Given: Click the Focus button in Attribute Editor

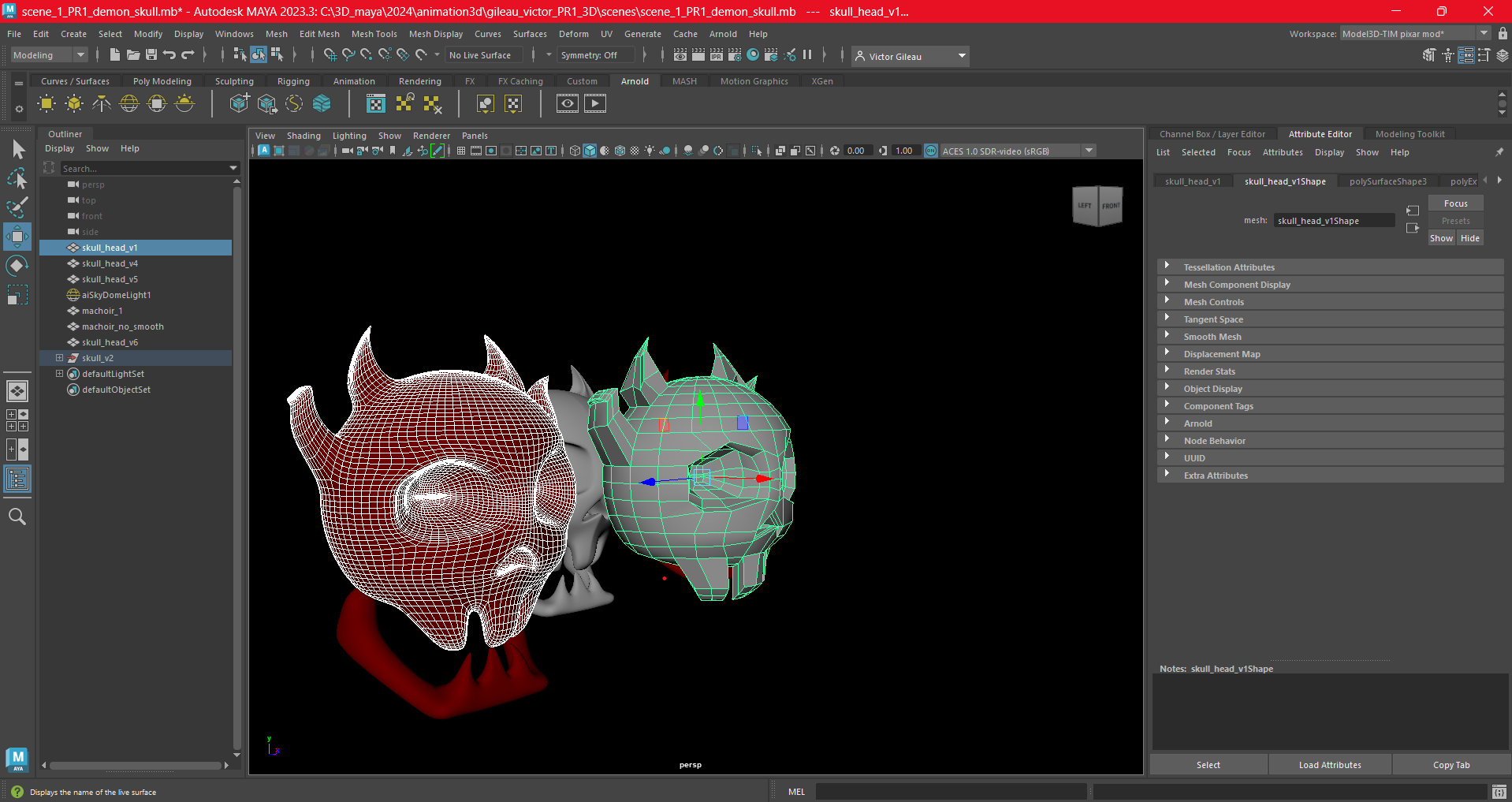Looking at the screenshot, I should pyautogui.click(x=1455, y=203).
